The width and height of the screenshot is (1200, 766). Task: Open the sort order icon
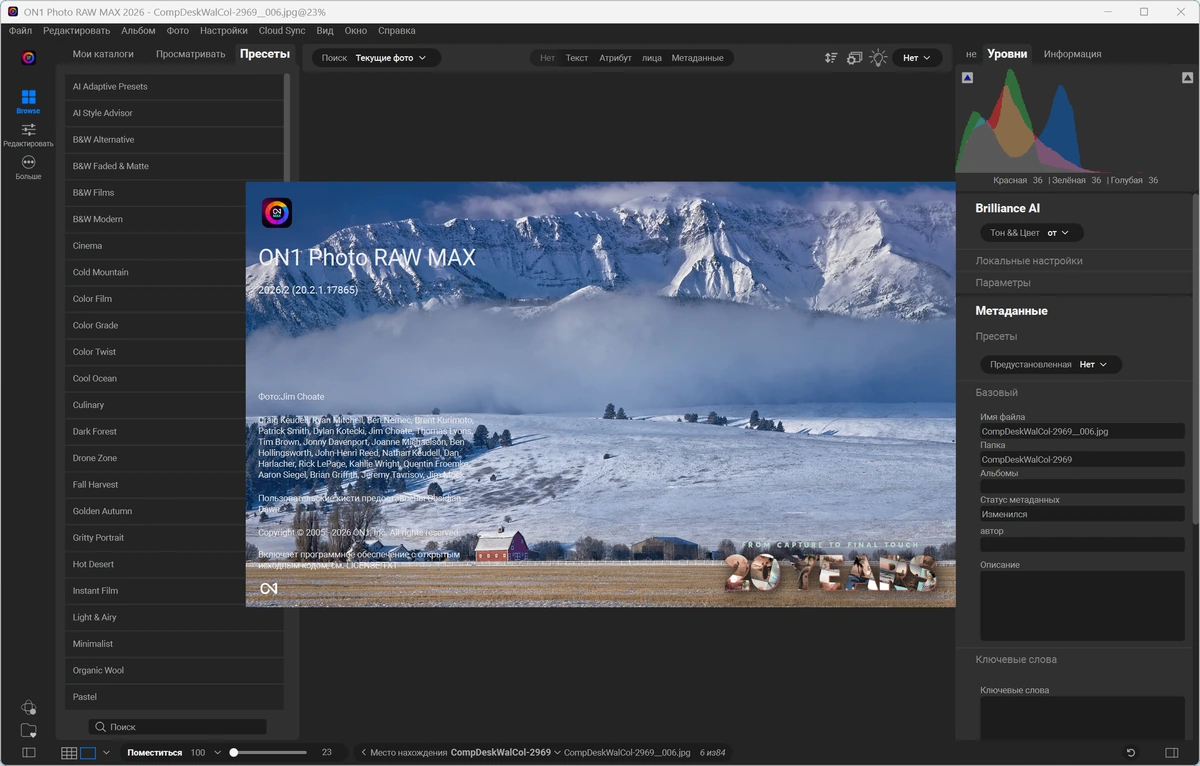(831, 58)
